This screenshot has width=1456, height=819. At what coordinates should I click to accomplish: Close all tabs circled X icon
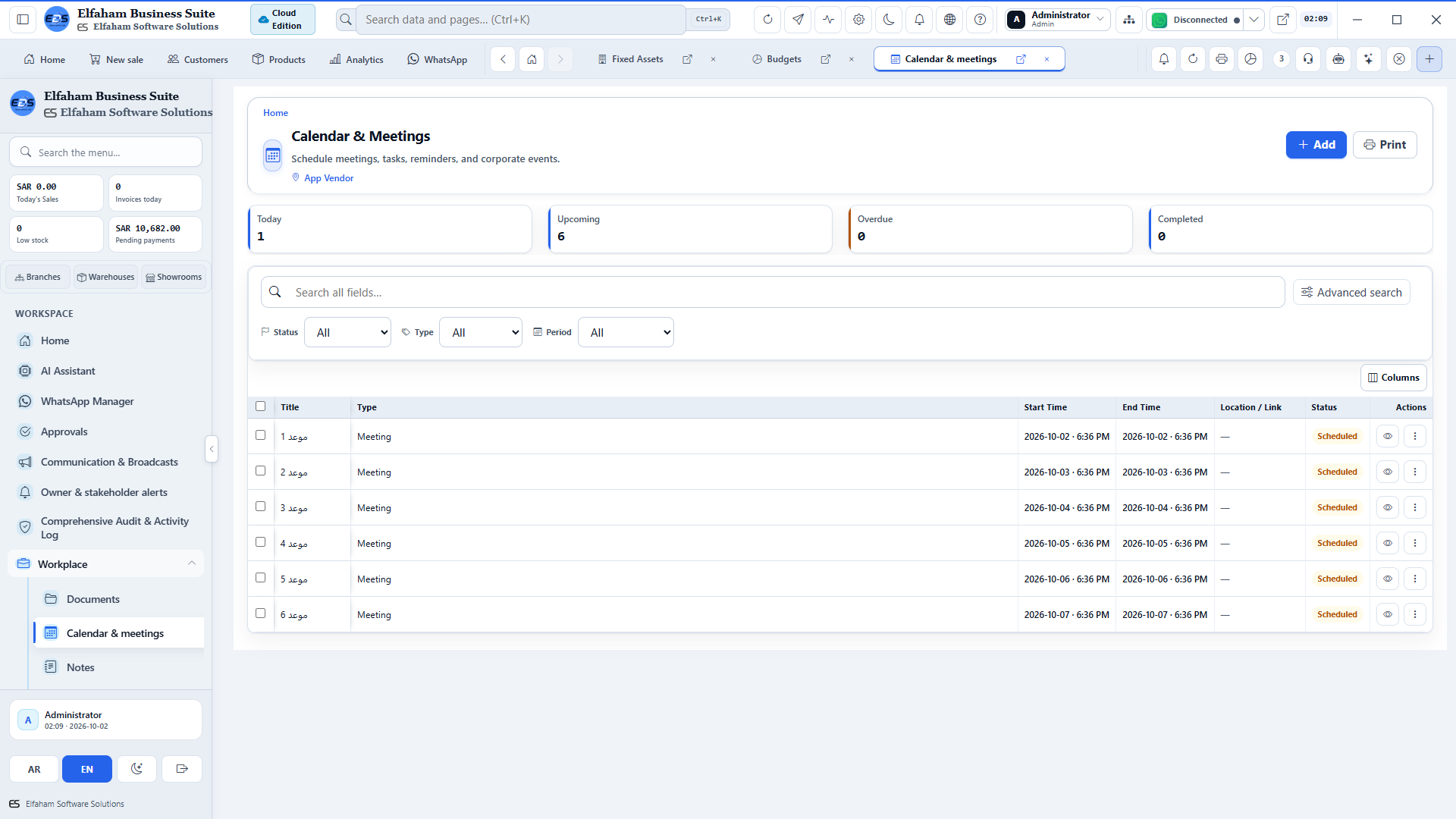click(x=1399, y=59)
